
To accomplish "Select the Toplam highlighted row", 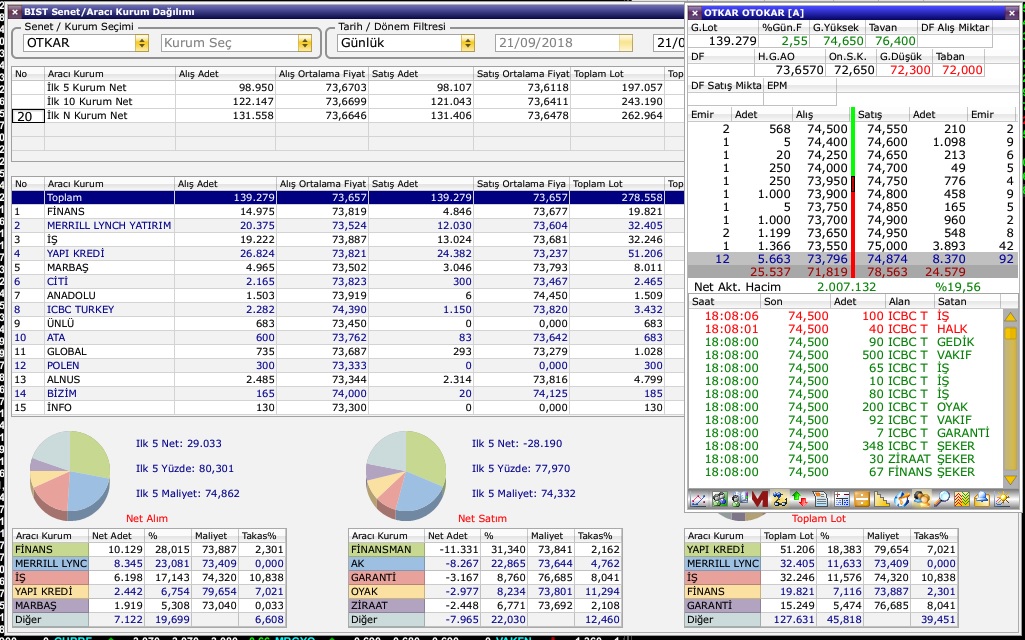I will [x=348, y=197].
